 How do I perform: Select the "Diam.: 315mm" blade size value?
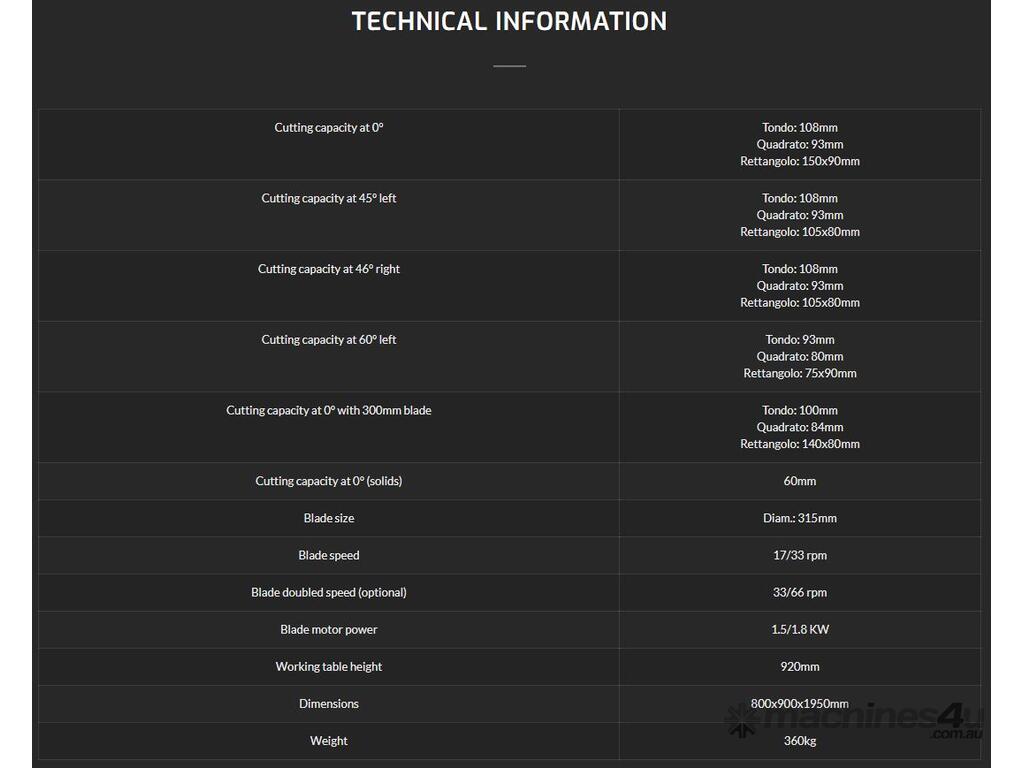(800, 518)
